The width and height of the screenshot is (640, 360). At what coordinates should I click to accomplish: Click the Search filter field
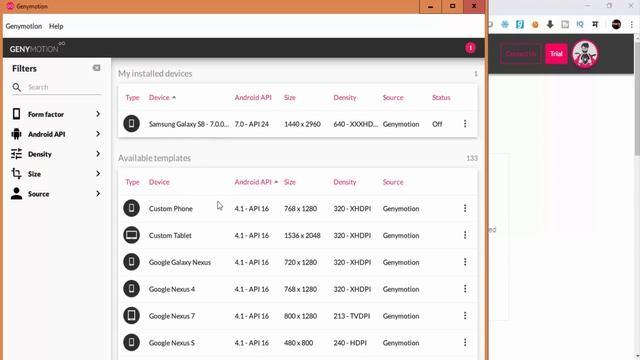[63, 87]
